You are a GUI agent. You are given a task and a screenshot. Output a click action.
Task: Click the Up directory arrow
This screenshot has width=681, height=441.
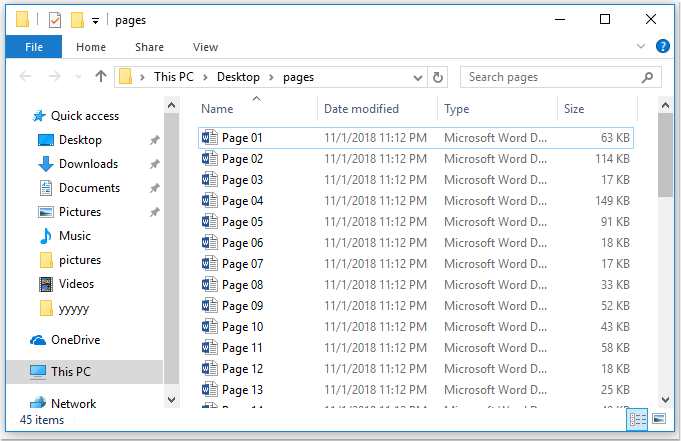click(x=100, y=77)
